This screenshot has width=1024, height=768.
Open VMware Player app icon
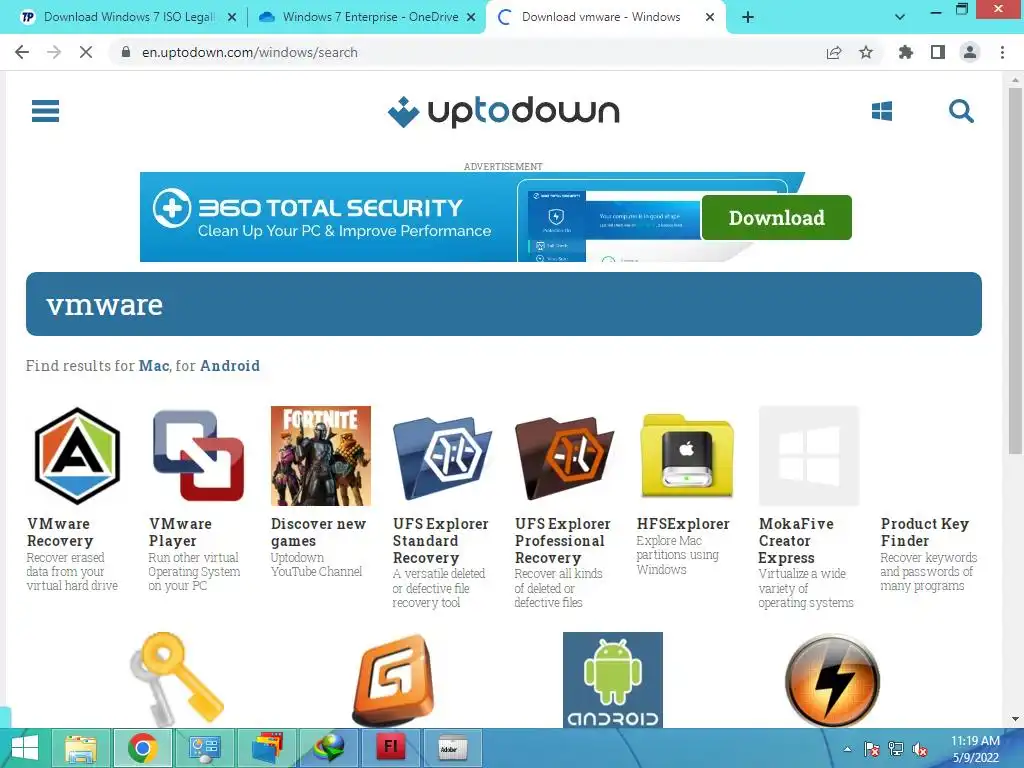[x=199, y=456]
